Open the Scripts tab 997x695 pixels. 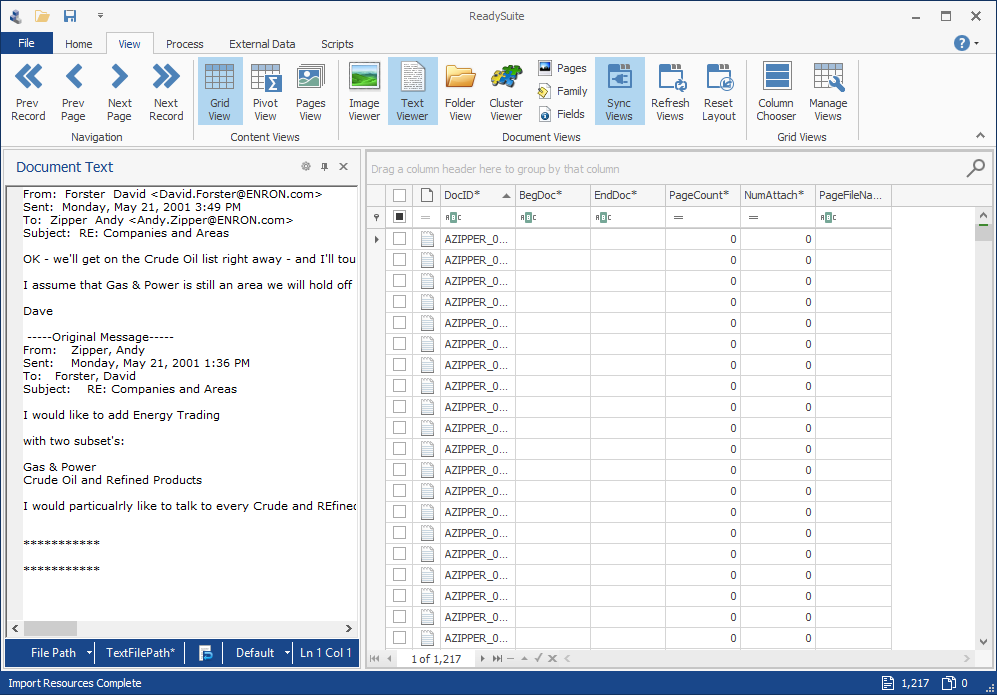click(x=337, y=44)
